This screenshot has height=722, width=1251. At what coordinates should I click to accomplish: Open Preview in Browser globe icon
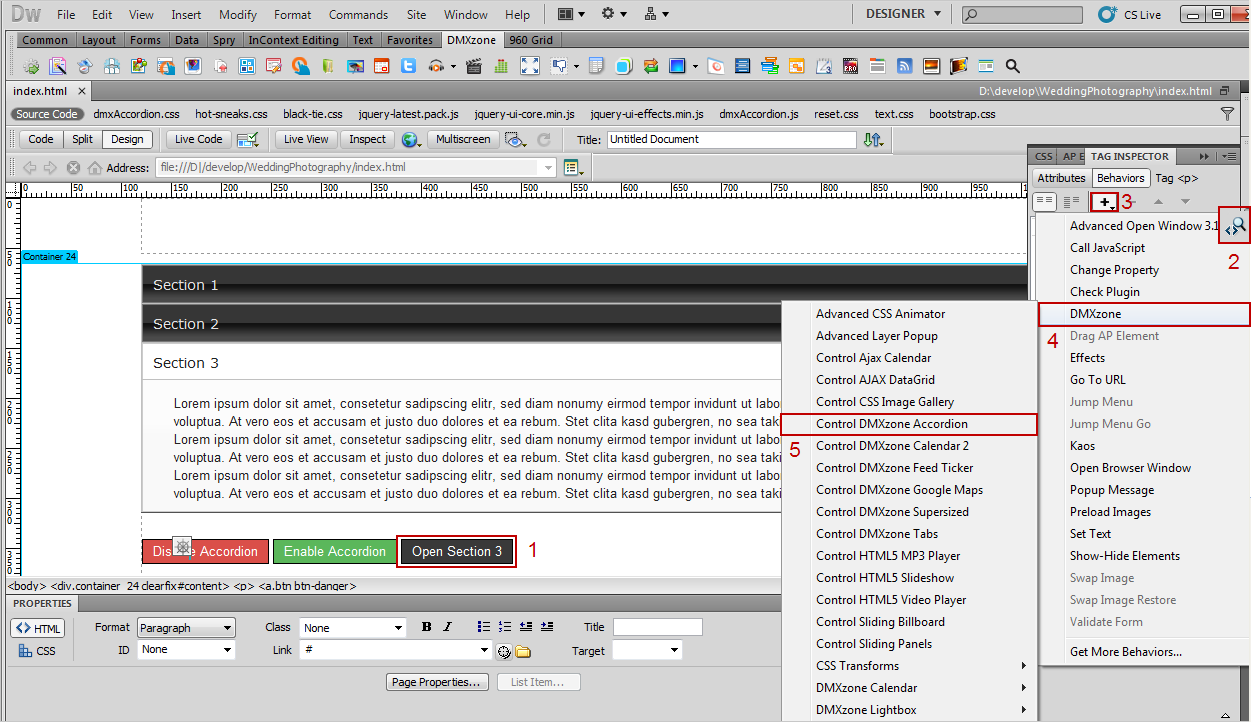click(x=411, y=140)
